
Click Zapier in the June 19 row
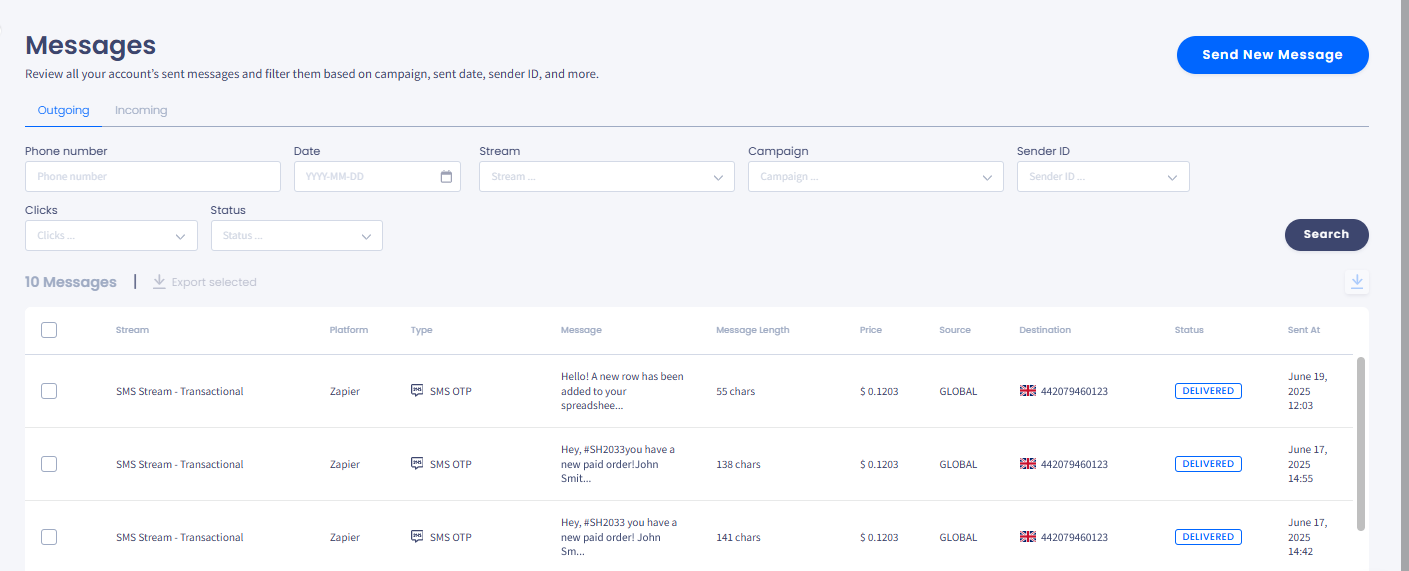(x=344, y=391)
